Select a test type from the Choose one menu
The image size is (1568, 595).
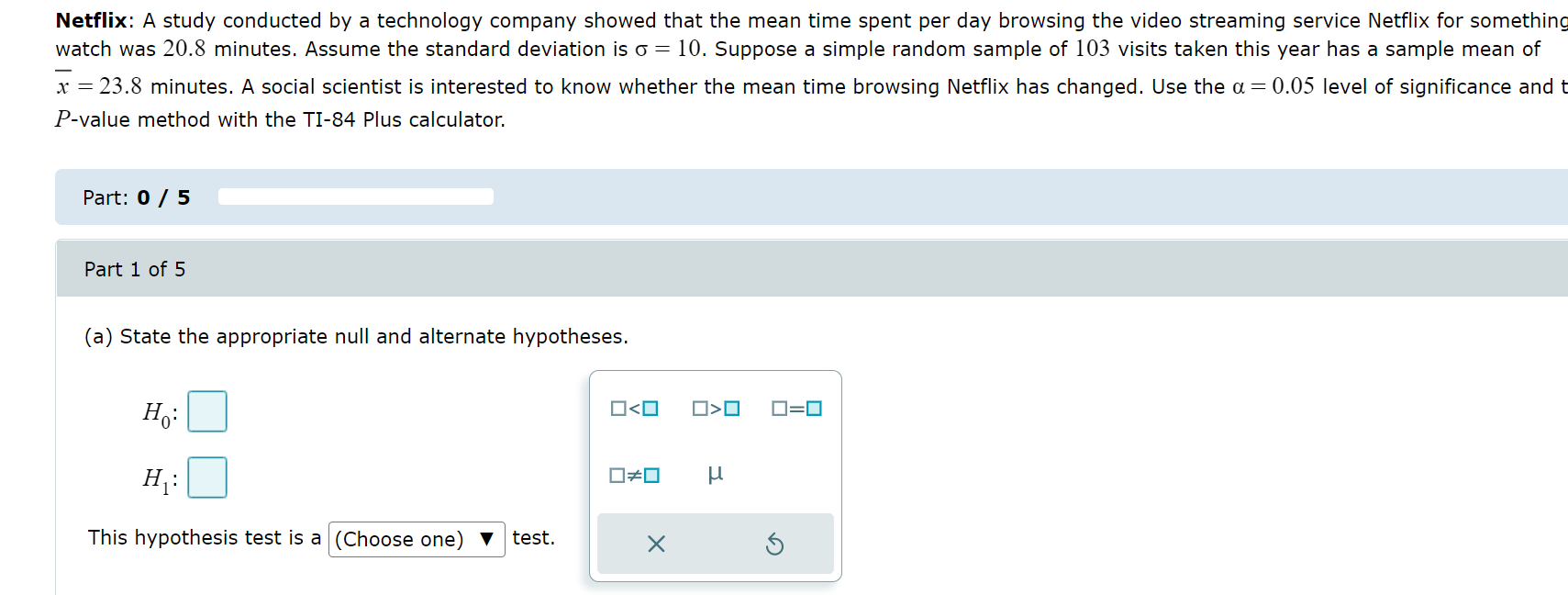[417, 539]
